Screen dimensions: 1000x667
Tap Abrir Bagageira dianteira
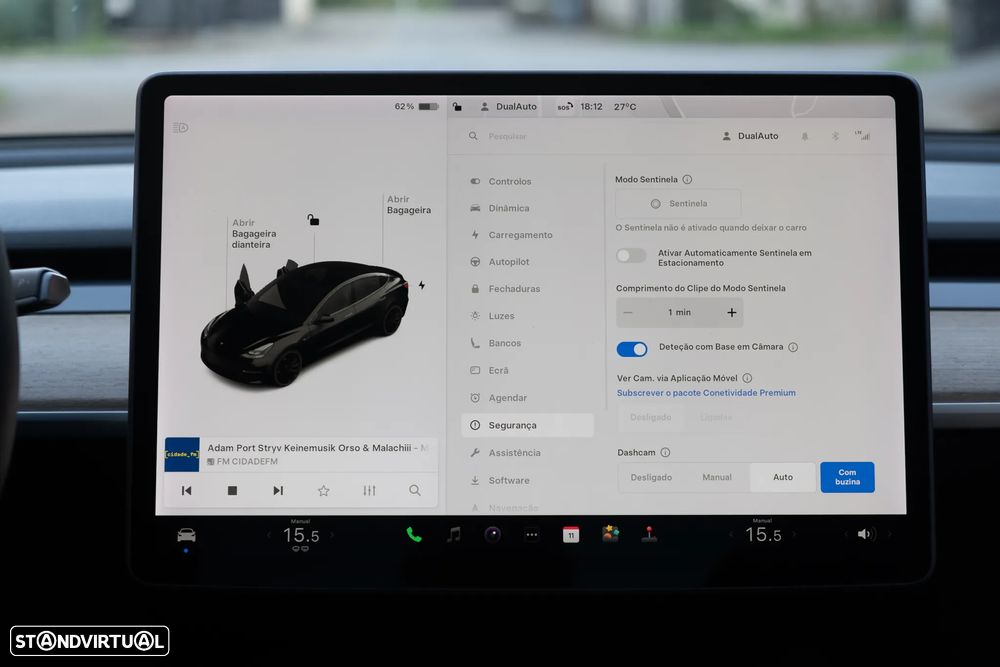[254, 233]
